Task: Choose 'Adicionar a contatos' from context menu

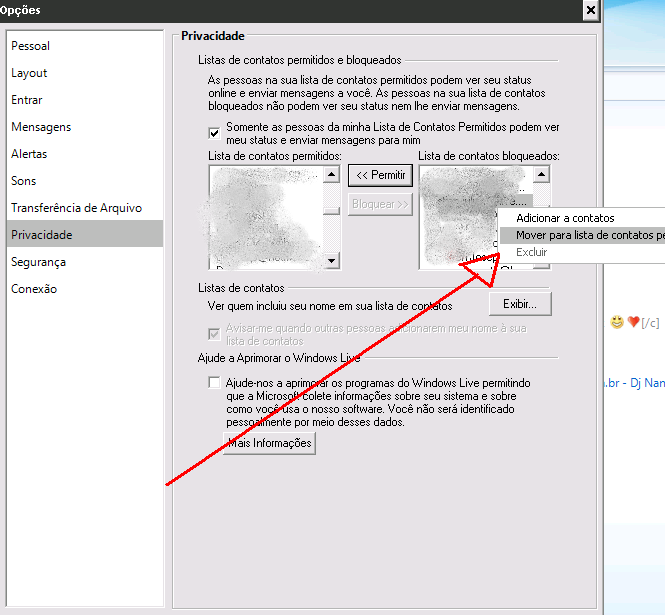Action: click(565, 218)
